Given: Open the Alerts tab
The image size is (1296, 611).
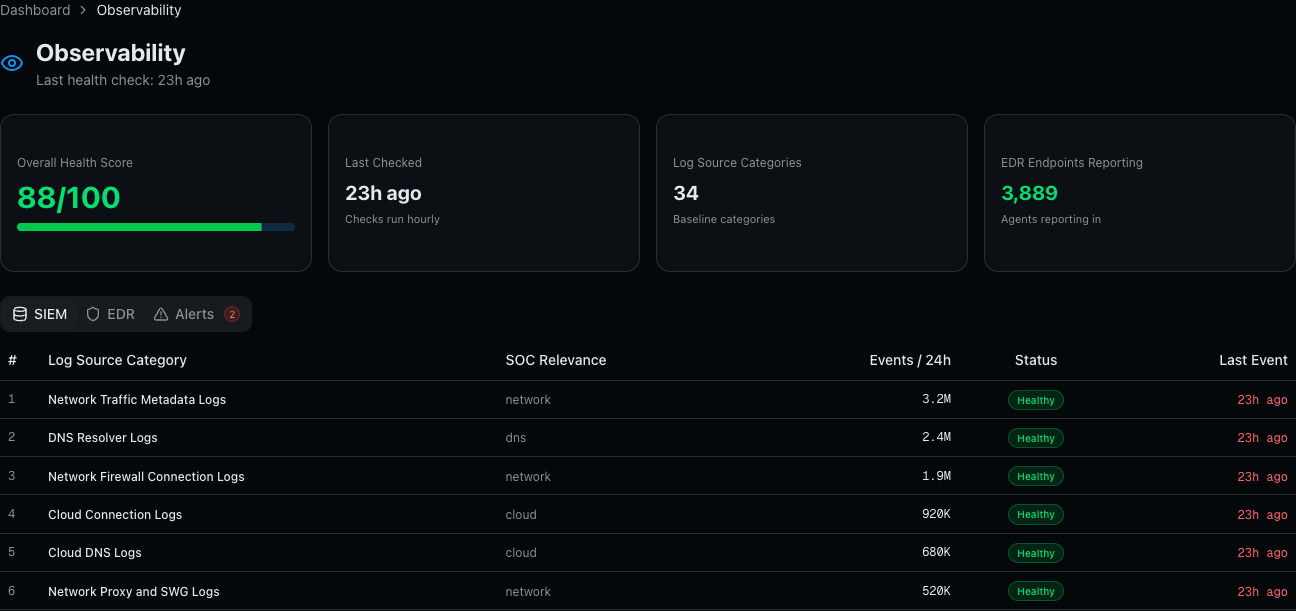Looking at the screenshot, I should (x=196, y=314).
